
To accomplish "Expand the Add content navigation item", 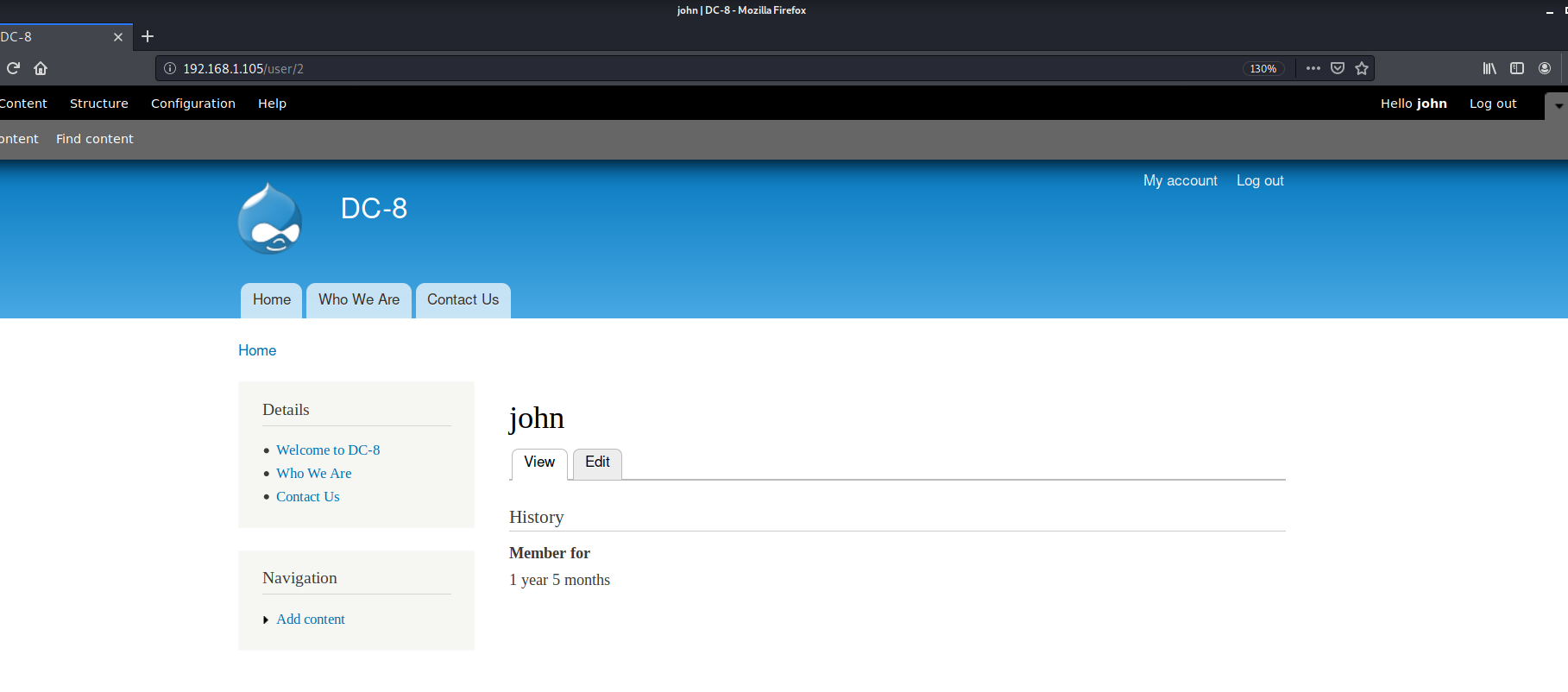I will (x=266, y=620).
